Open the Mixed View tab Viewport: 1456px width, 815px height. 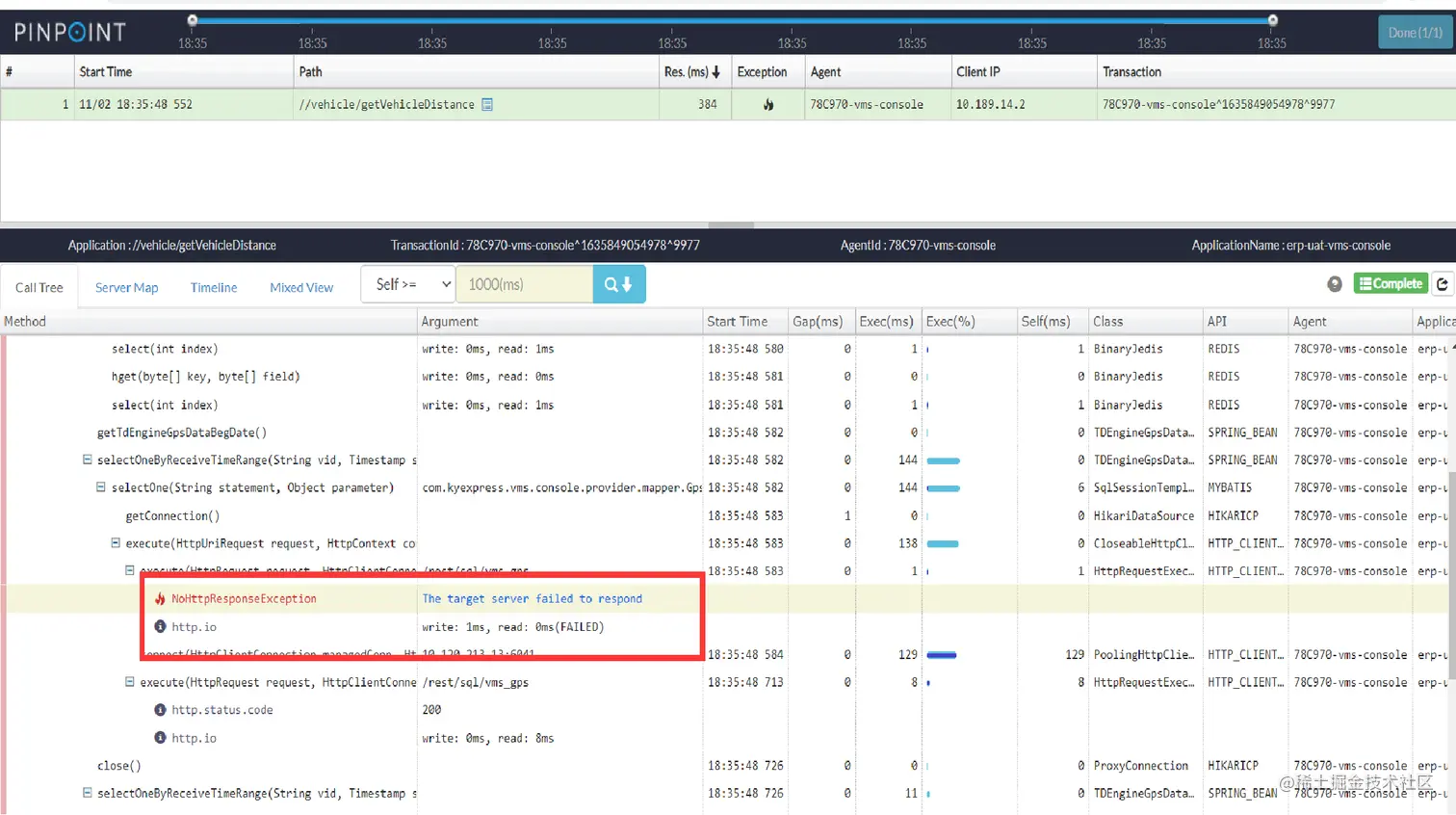[301, 287]
